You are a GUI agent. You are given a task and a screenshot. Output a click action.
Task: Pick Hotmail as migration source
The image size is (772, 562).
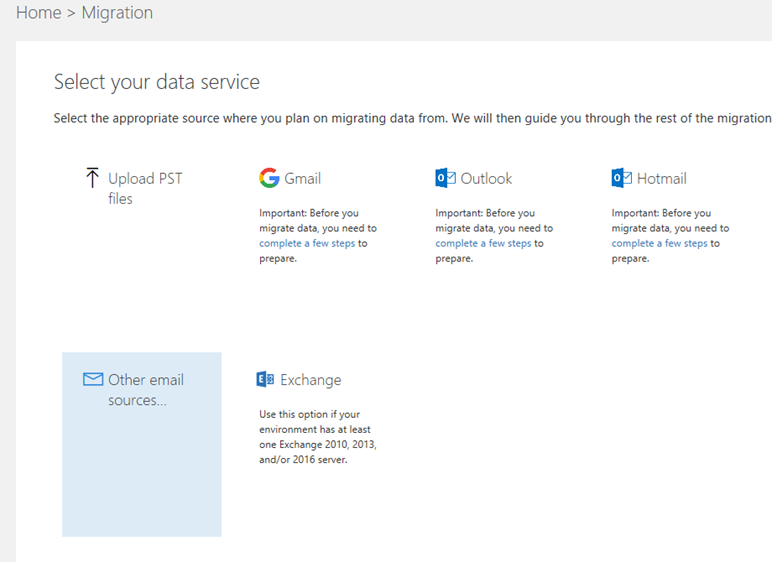pos(661,178)
